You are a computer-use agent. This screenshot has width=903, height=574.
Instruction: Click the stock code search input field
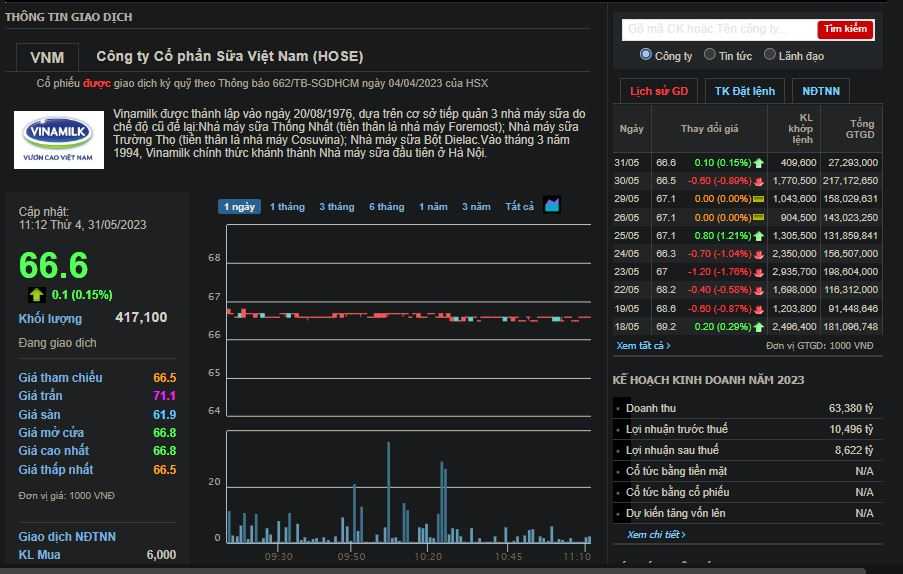click(718, 30)
